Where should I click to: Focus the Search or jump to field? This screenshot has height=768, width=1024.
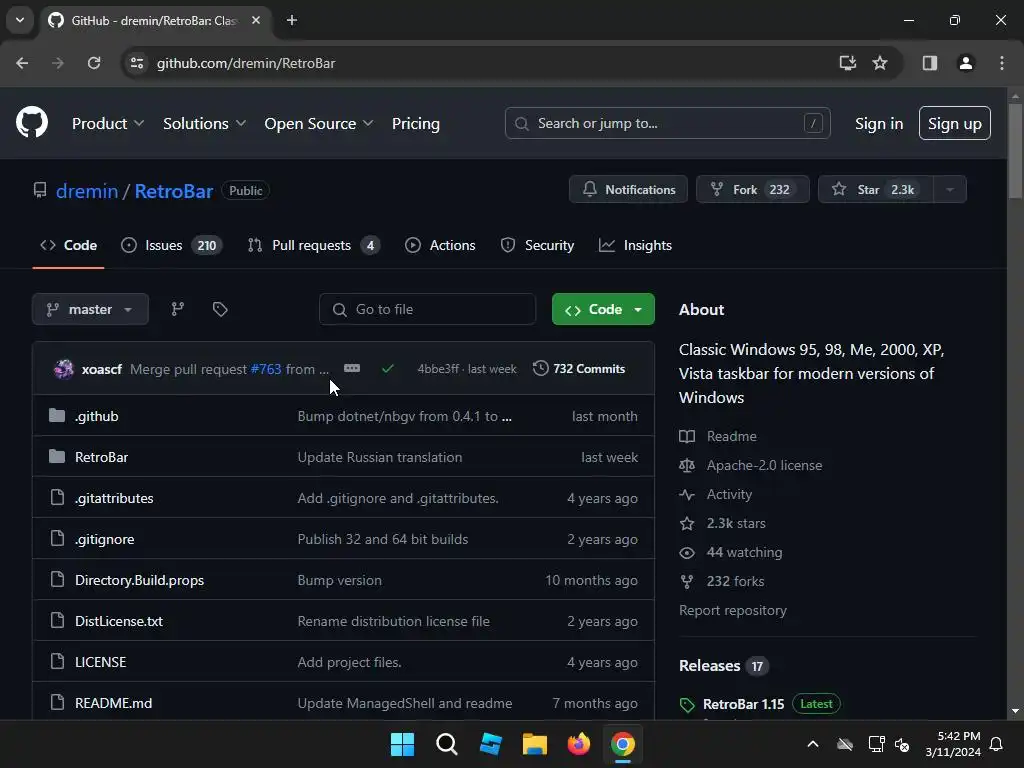click(667, 123)
